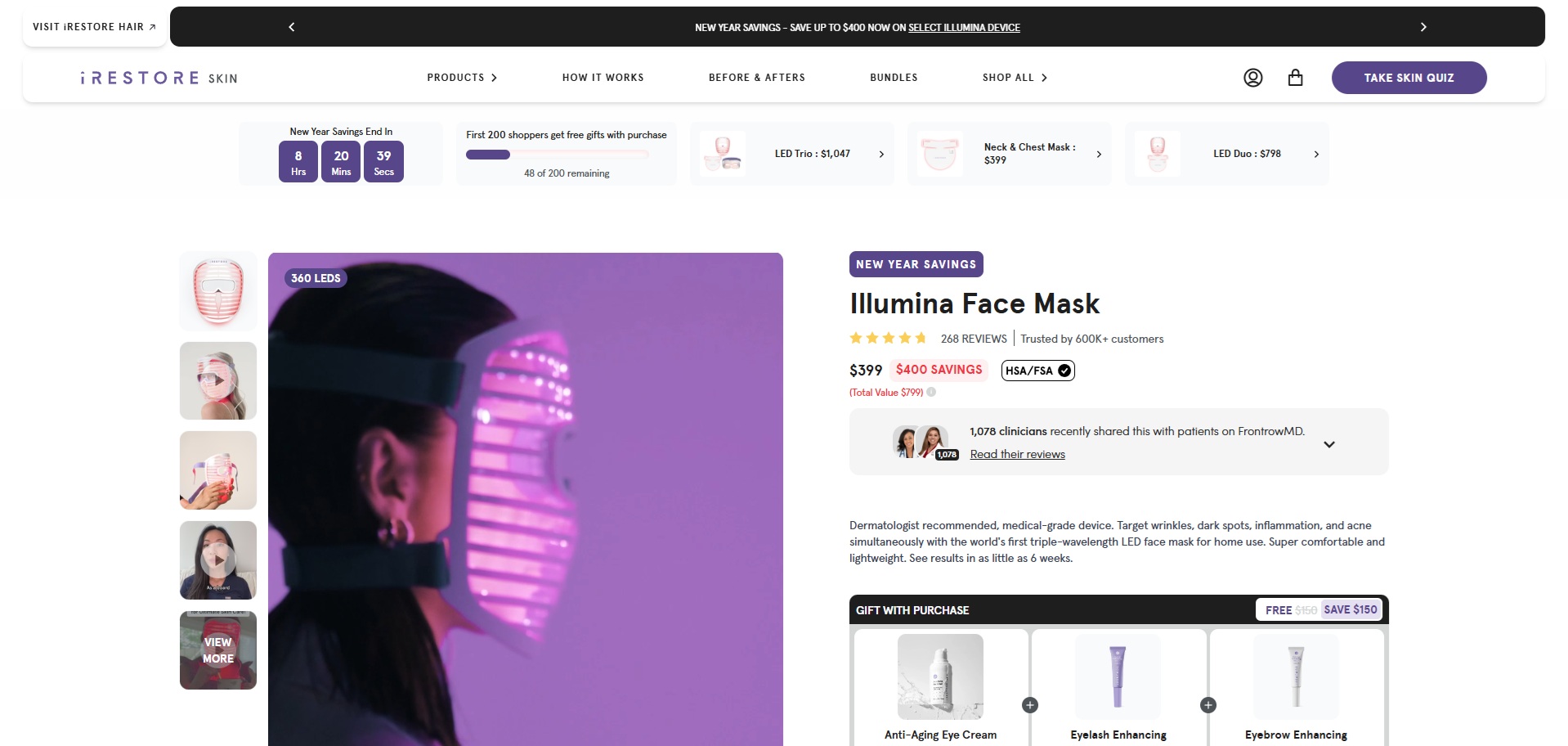Visit iRestore Hair external link
Viewport: 1568px width, 746px height.
[94, 27]
